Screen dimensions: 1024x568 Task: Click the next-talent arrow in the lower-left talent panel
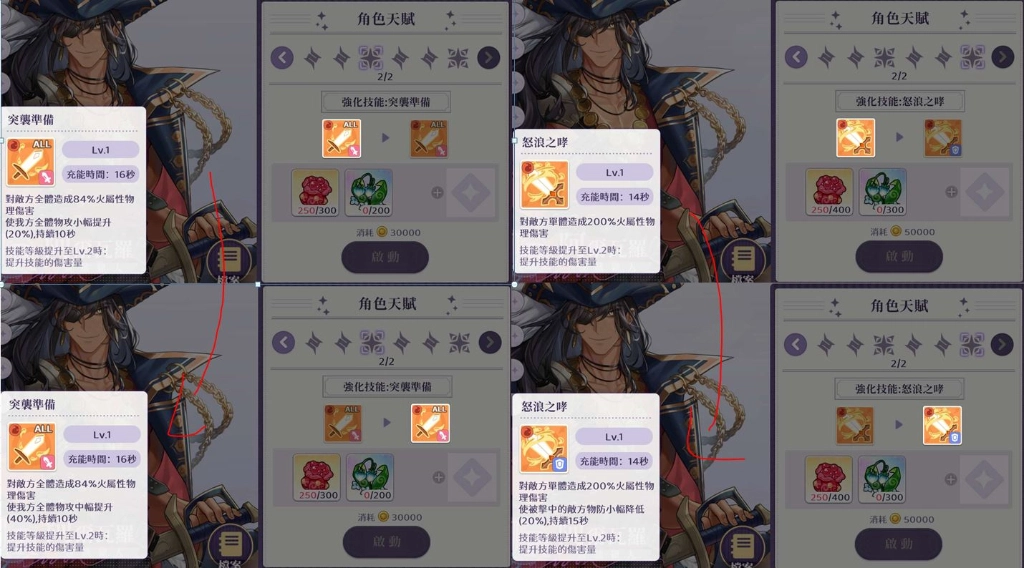tap(490, 342)
